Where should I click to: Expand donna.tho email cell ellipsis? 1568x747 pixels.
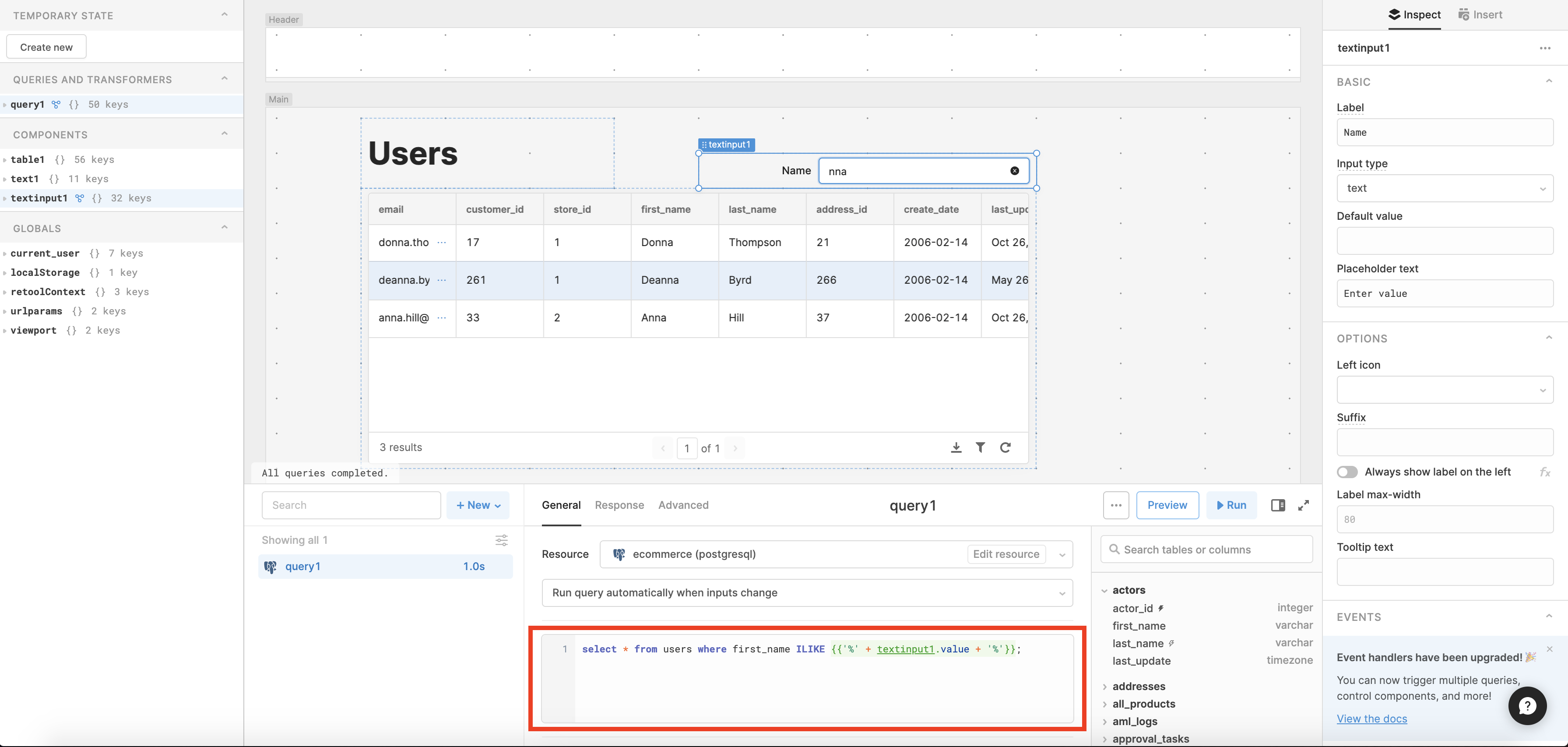pos(442,242)
